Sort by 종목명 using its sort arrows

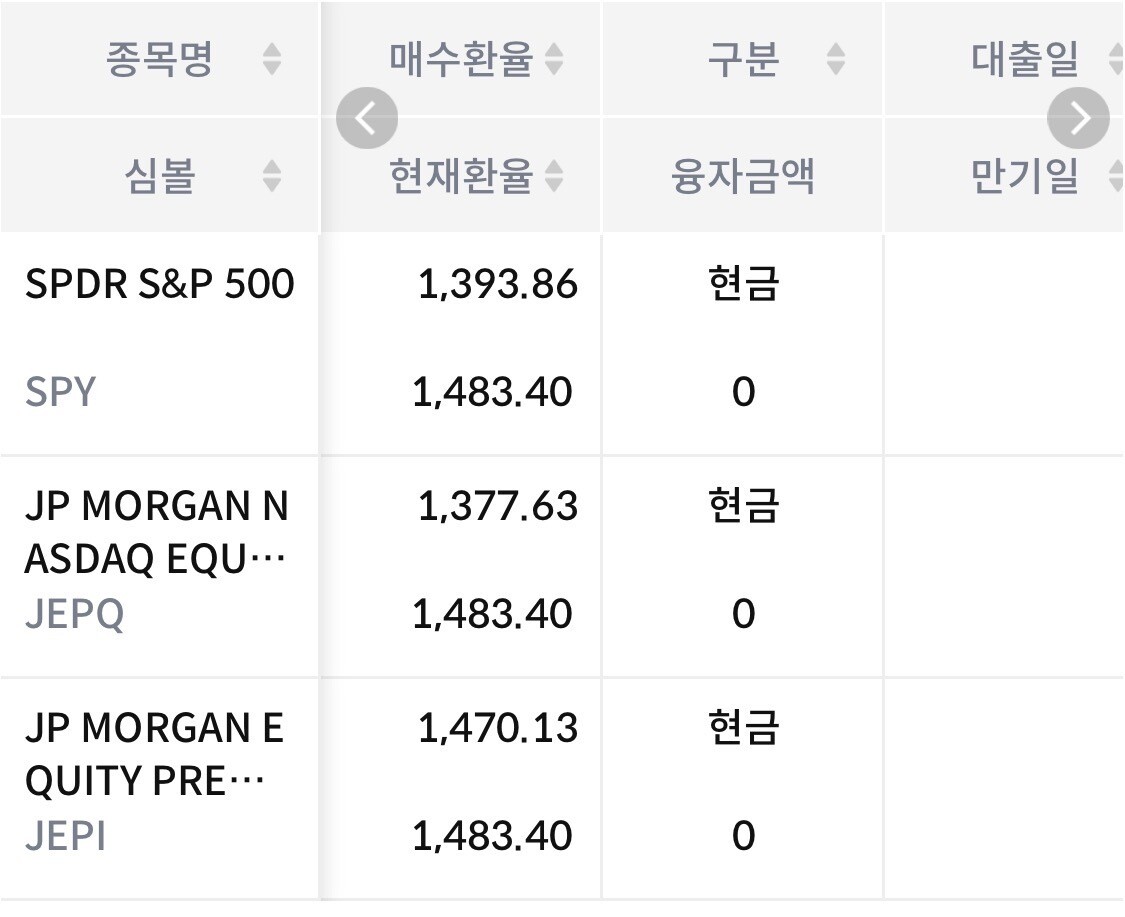(x=271, y=61)
